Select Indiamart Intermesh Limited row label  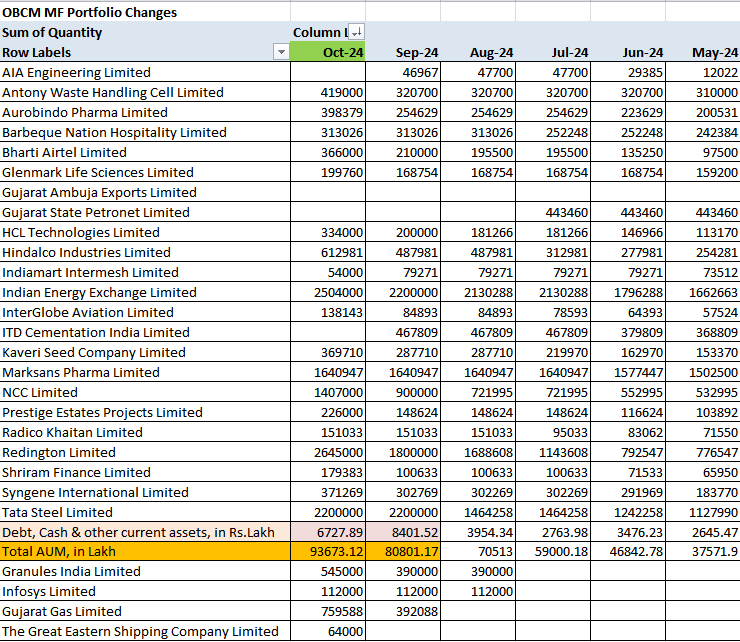point(90,272)
